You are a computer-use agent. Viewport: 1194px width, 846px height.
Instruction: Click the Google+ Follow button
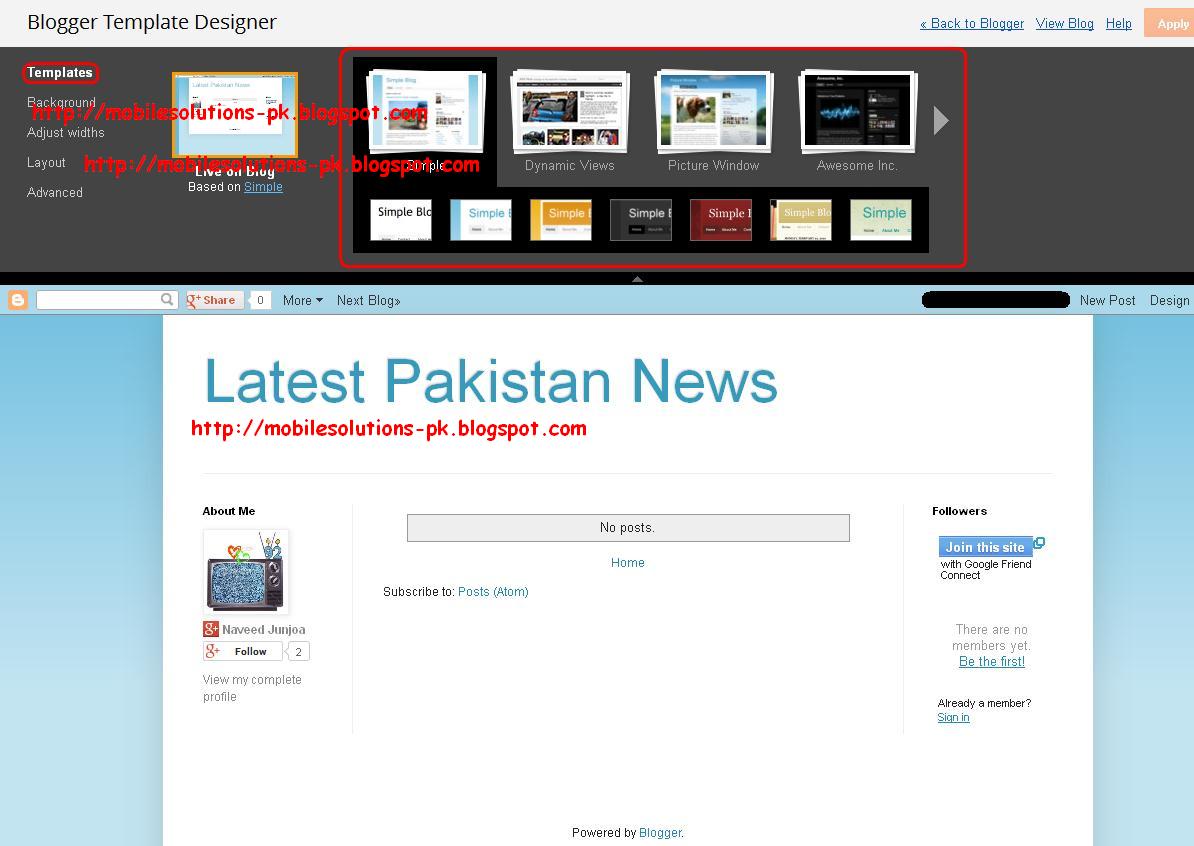243,651
